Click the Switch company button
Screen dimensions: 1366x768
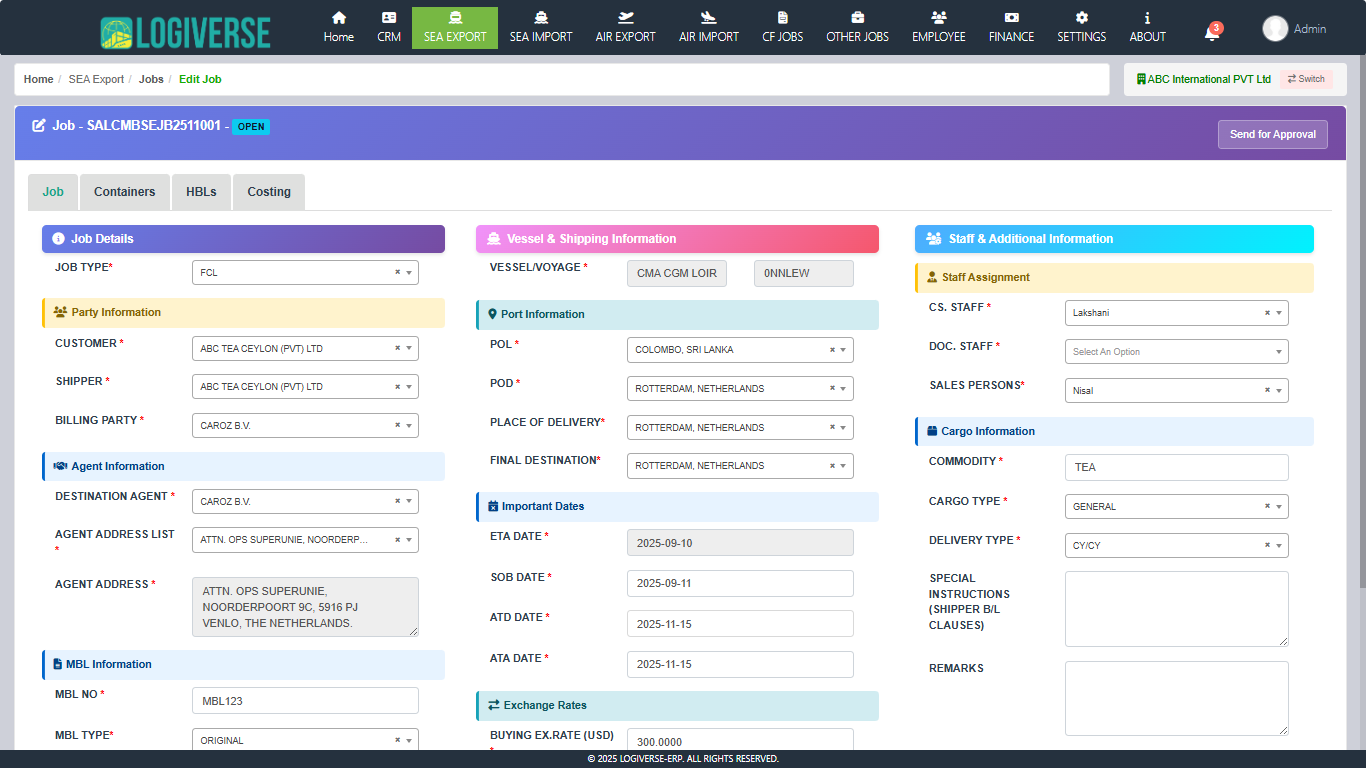[1306, 79]
